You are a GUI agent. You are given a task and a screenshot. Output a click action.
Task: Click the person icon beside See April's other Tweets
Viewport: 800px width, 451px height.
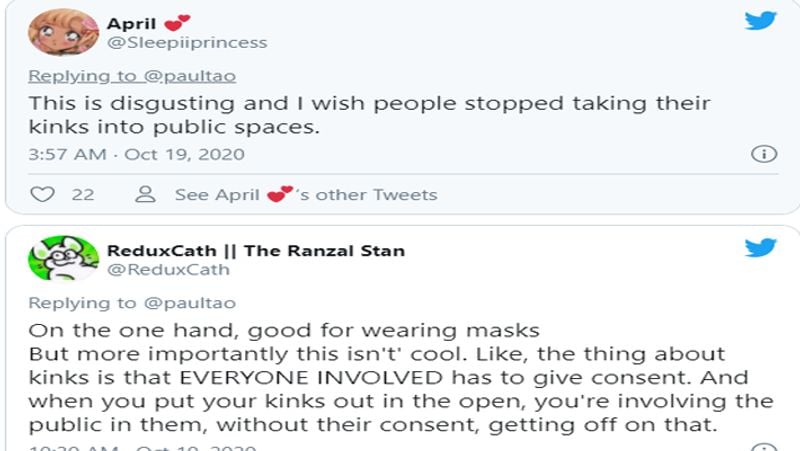click(x=145, y=194)
